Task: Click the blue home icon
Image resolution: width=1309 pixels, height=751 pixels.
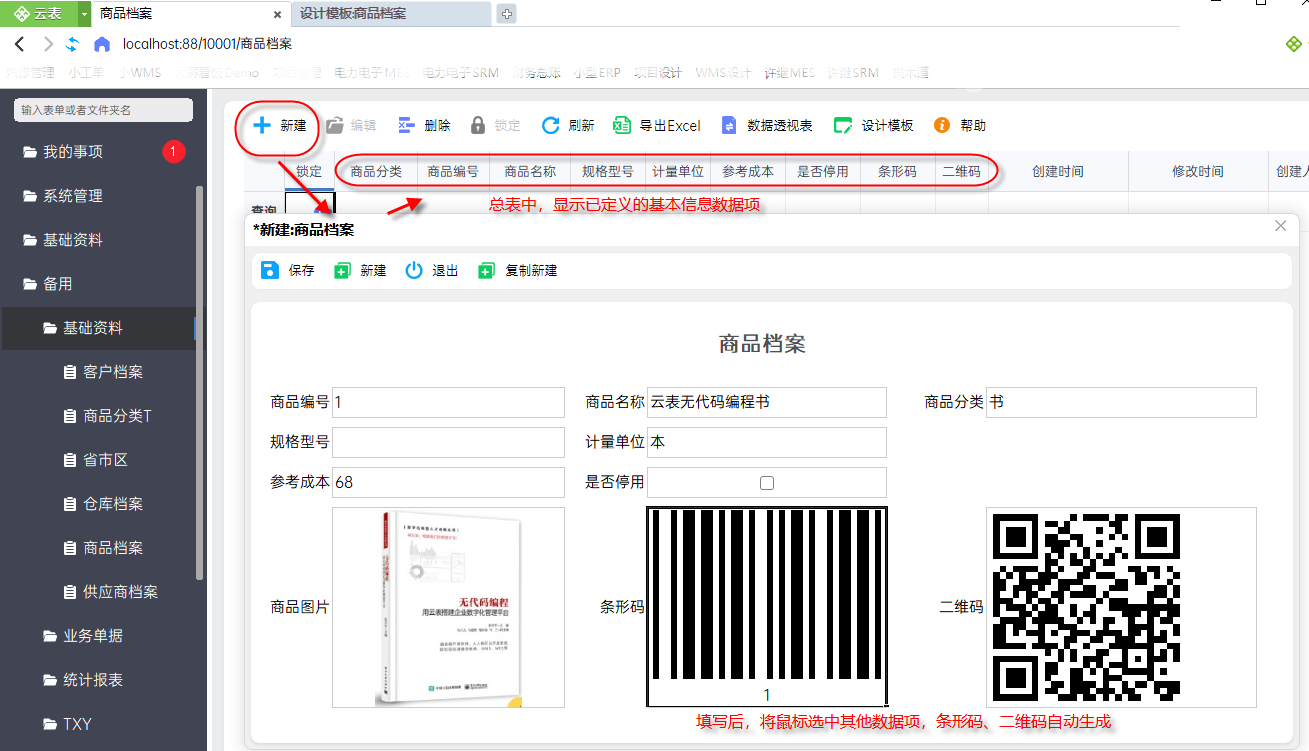Action: [101, 44]
